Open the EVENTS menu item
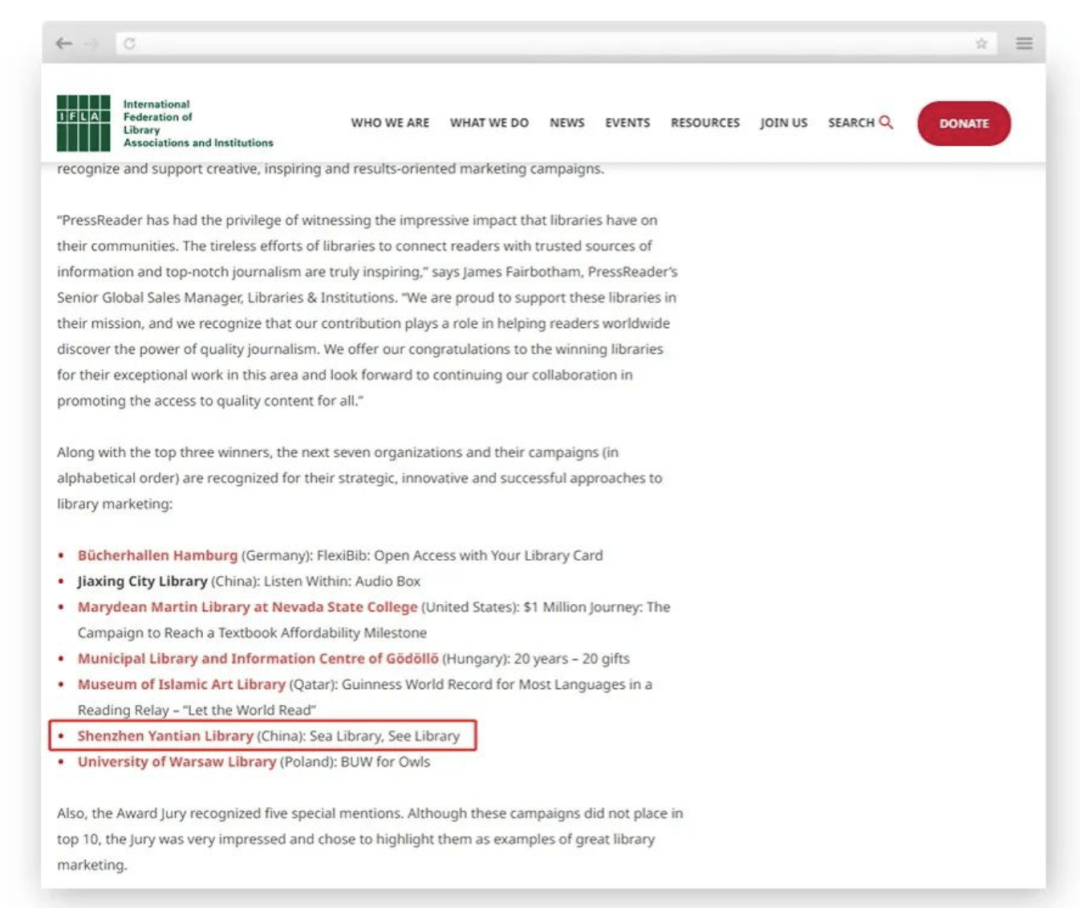 click(x=627, y=123)
